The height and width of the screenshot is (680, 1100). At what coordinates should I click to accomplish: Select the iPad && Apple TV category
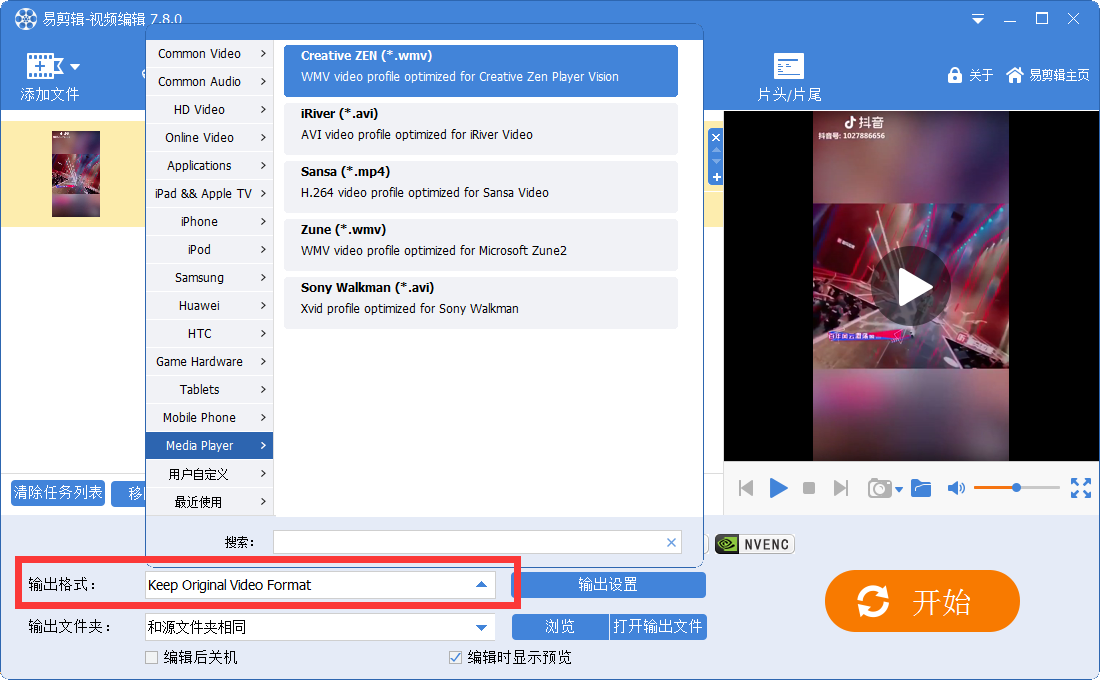[209, 194]
